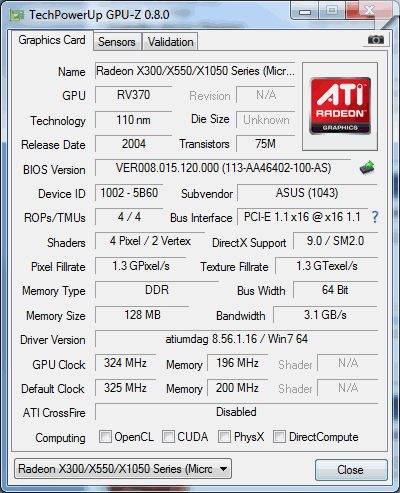Viewport: 400px width, 493px height.
Task: Click the GPU Clock row Memory field 196 MHz
Action: tap(237, 363)
